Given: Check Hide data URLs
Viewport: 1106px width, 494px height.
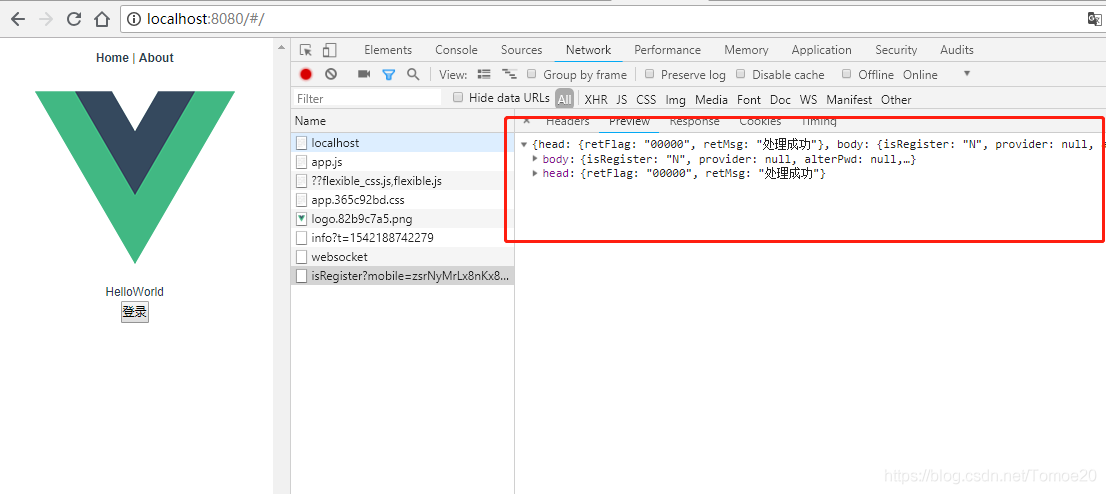Looking at the screenshot, I should click(x=457, y=97).
